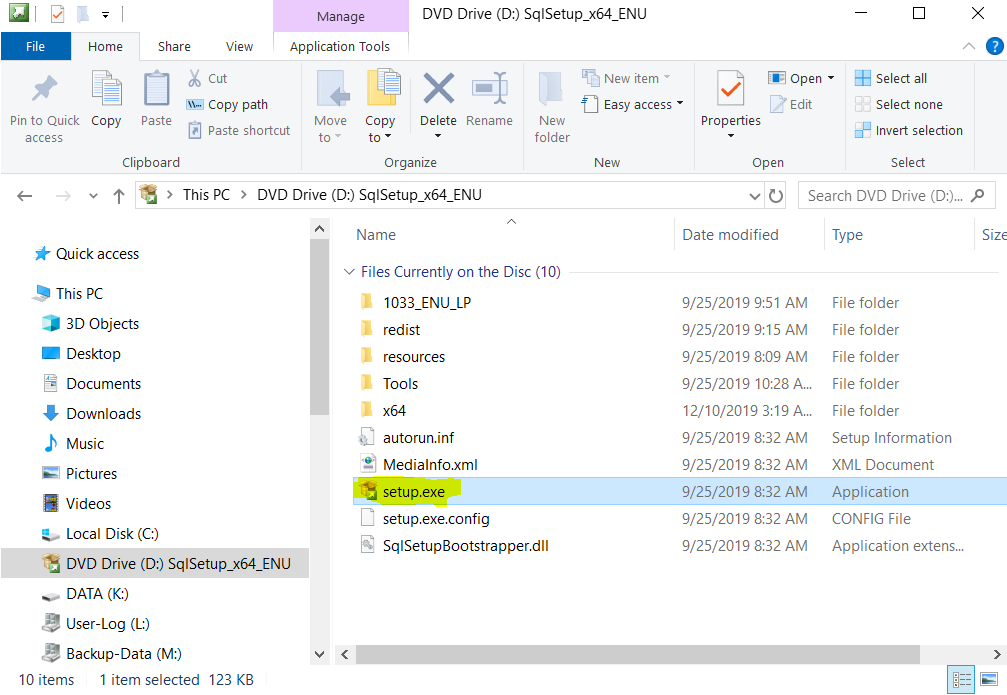This screenshot has width=1007, height=695.
Task: Expand the address bar history dropdown
Action: click(755, 196)
